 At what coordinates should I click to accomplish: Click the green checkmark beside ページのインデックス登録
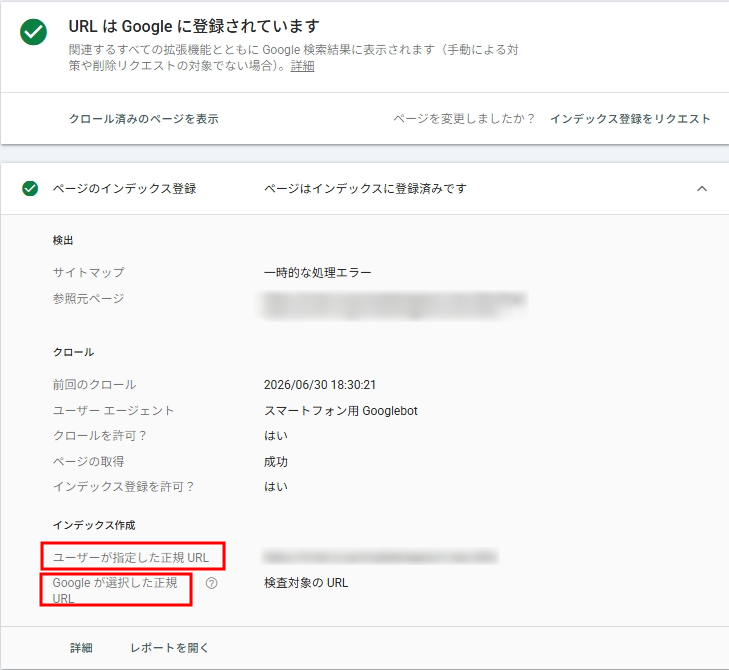click(x=30, y=188)
